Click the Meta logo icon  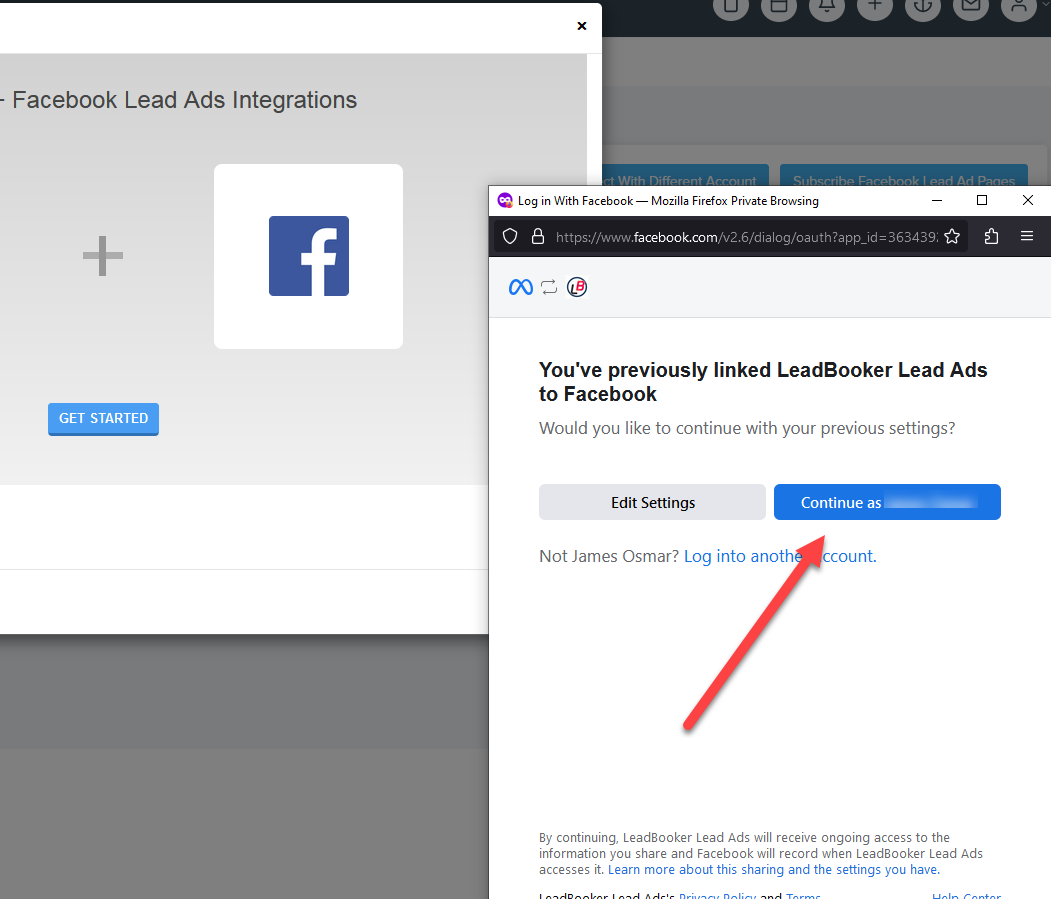pos(520,288)
